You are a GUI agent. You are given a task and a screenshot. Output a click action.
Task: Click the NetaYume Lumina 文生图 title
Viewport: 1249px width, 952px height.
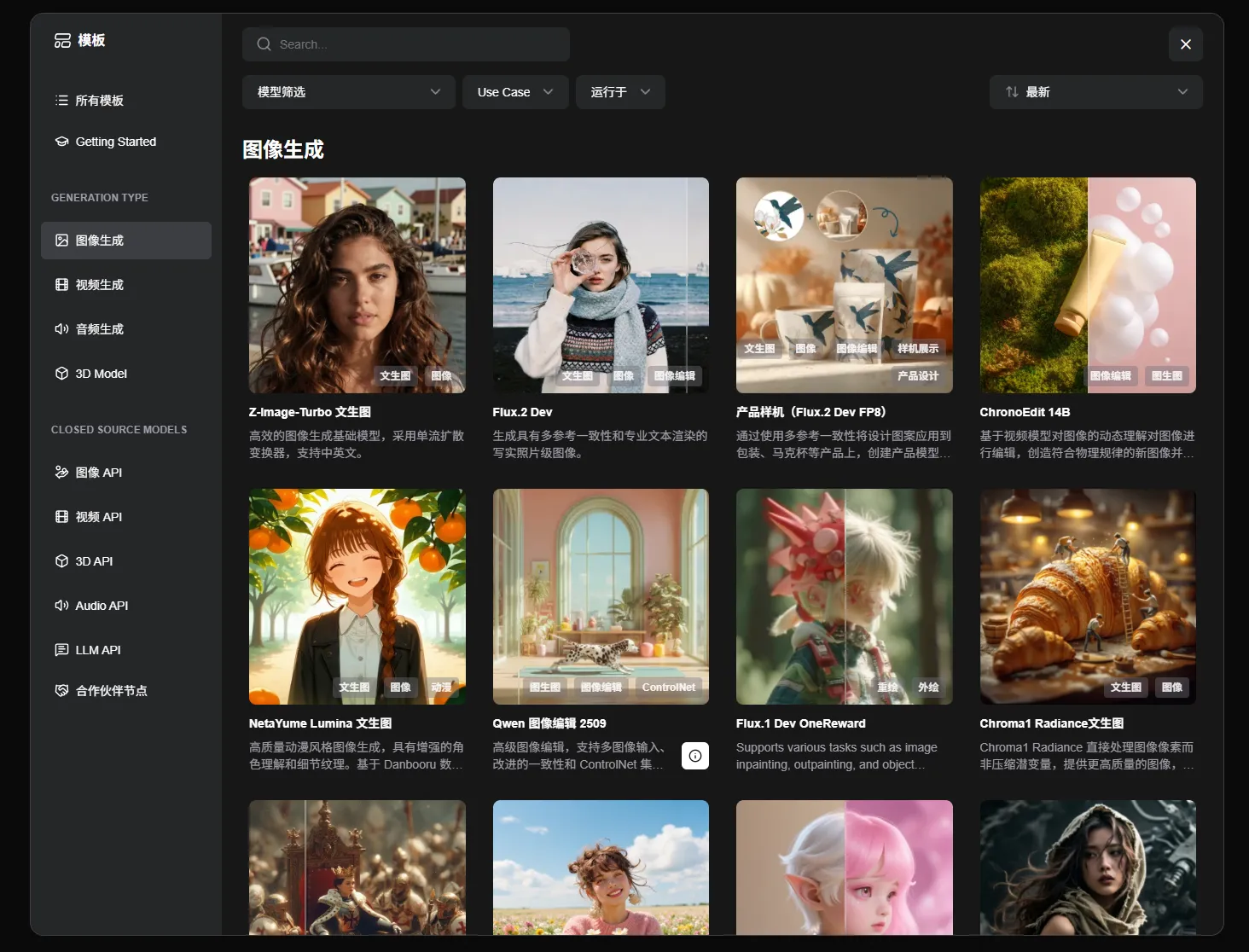tap(320, 723)
